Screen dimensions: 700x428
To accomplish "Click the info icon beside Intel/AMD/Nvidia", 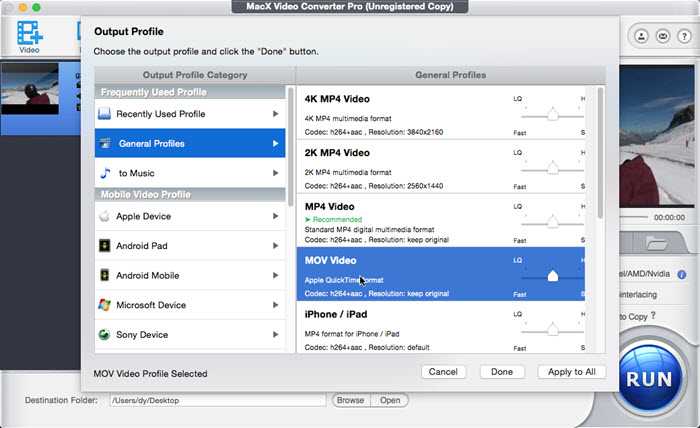I will point(682,274).
